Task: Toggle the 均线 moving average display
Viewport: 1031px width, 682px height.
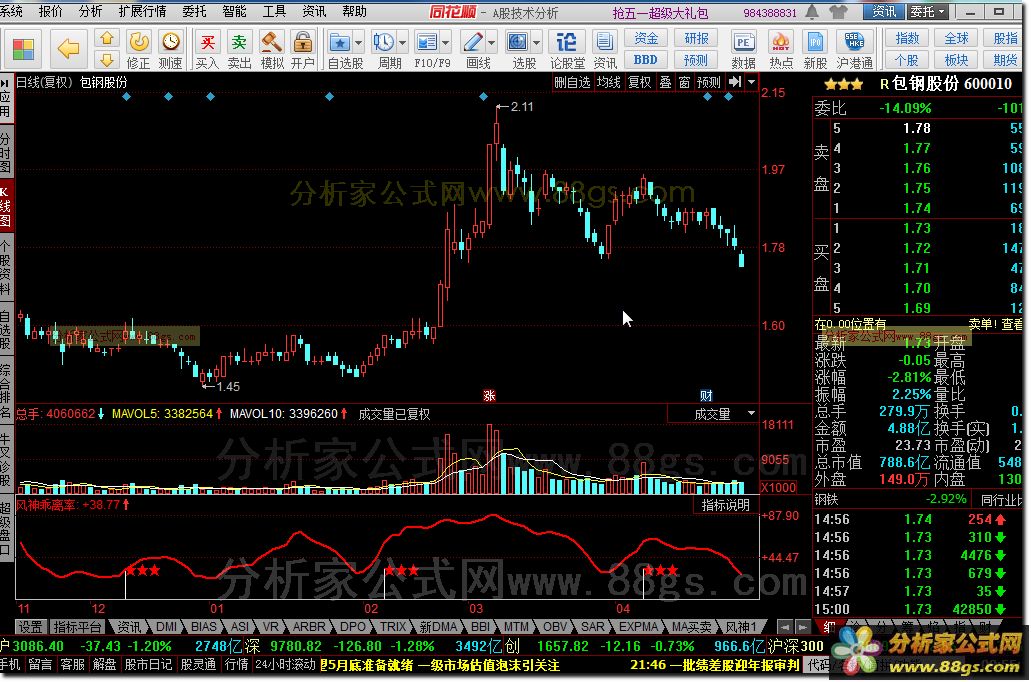Action: click(x=608, y=82)
